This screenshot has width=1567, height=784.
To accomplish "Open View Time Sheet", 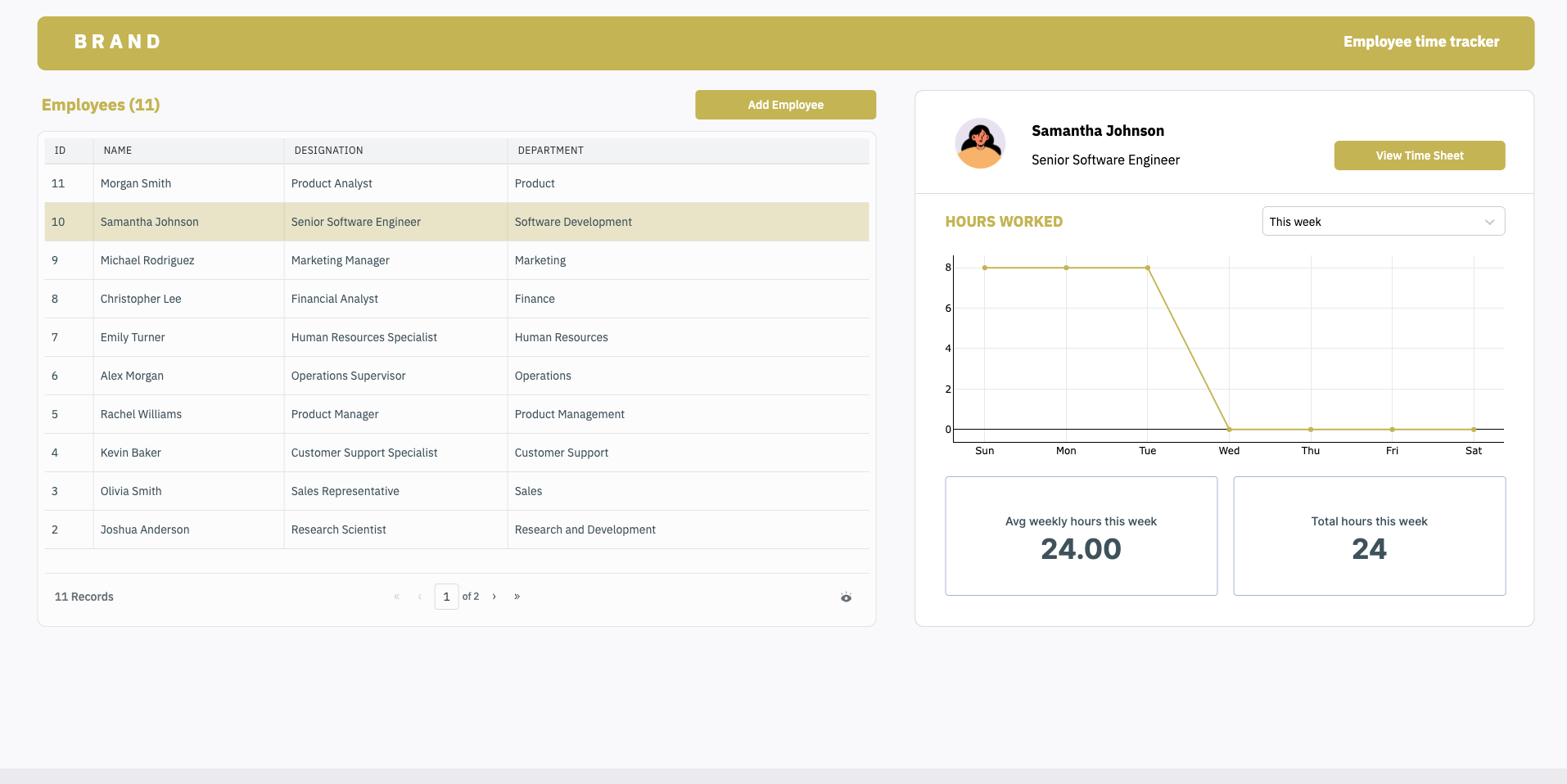I will point(1419,155).
